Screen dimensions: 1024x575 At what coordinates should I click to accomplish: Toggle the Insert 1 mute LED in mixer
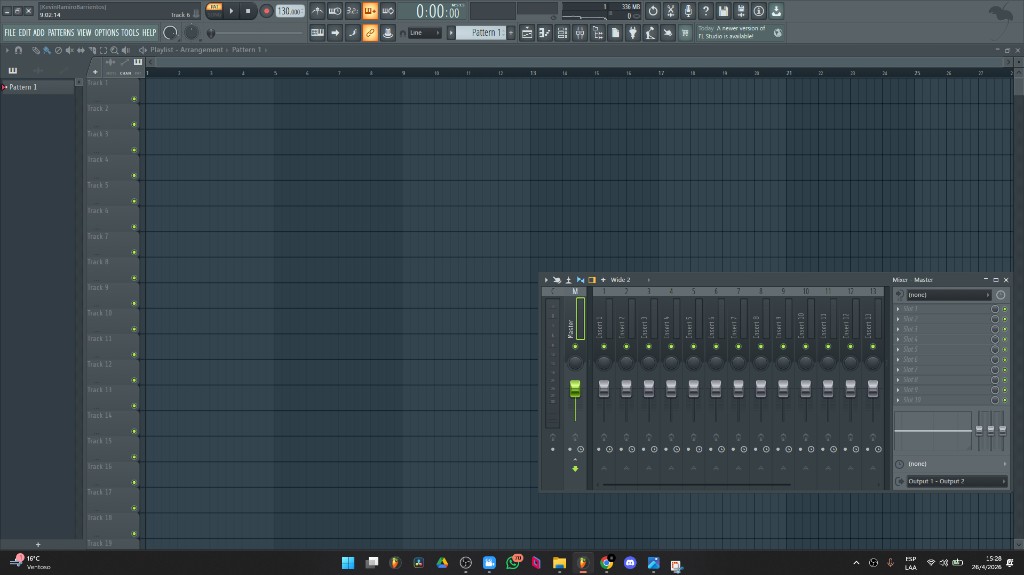604,346
